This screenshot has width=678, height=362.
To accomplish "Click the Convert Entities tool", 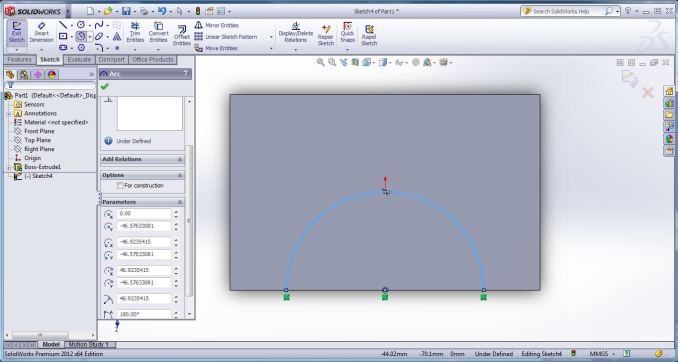I will click(x=158, y=32).
